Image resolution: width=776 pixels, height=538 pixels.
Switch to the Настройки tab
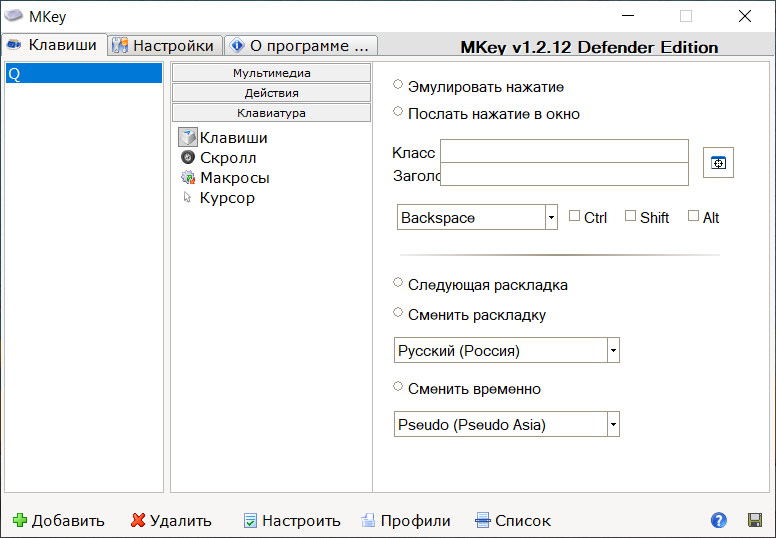(165, 46)
